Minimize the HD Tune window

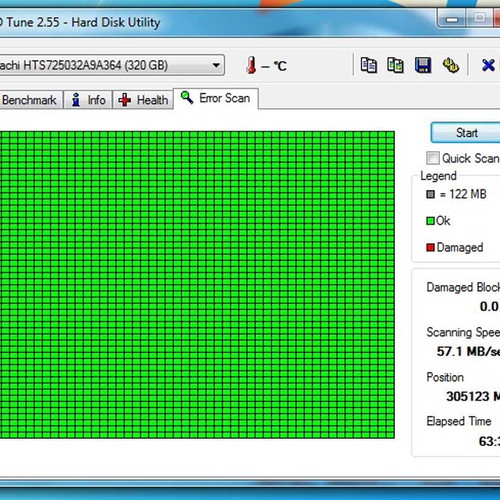451,19
